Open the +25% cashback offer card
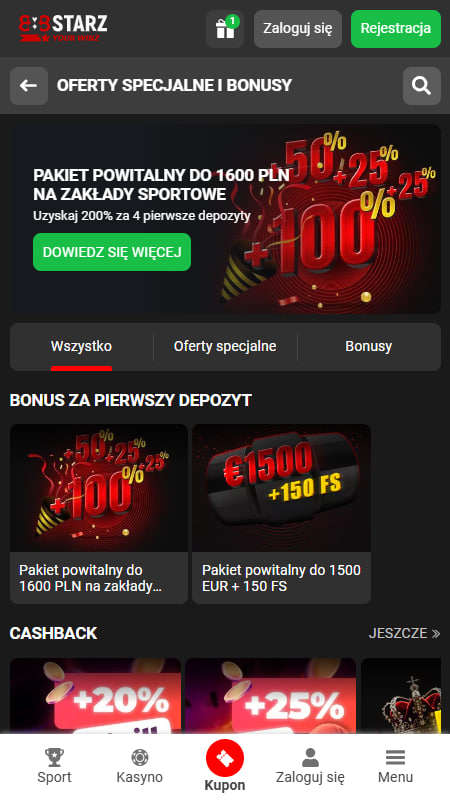 [x=270, y=695]
